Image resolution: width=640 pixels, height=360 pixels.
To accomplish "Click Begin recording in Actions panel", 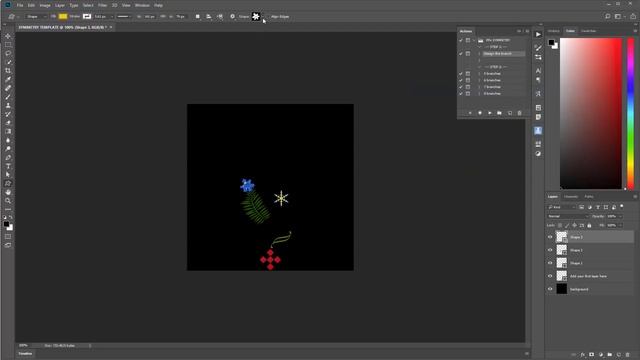I will point(480,113).
